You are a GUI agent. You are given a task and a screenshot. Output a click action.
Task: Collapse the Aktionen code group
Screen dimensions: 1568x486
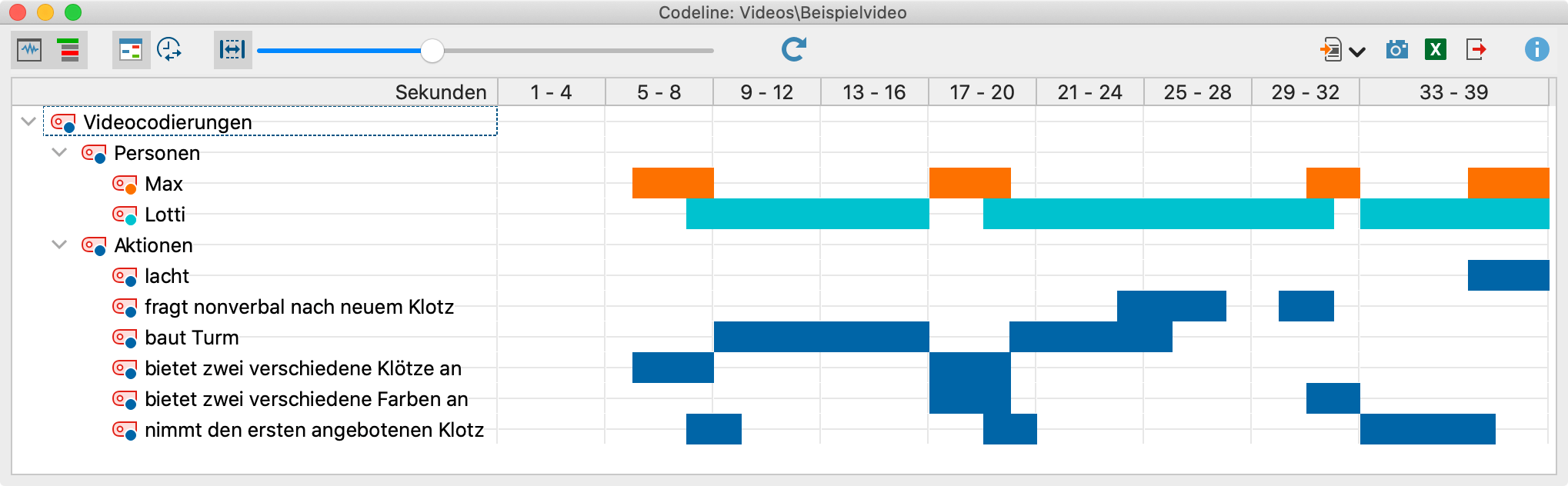point(59,245)
